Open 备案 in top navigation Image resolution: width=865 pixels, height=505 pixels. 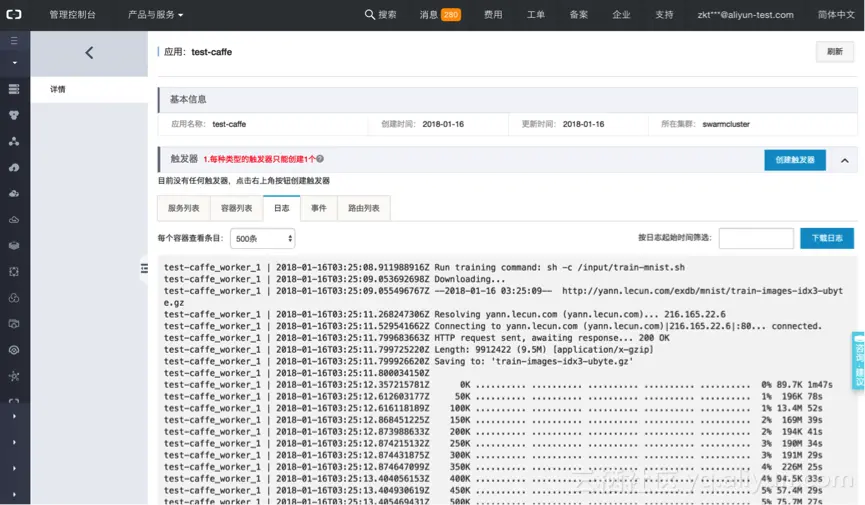(x=579, y=15)
